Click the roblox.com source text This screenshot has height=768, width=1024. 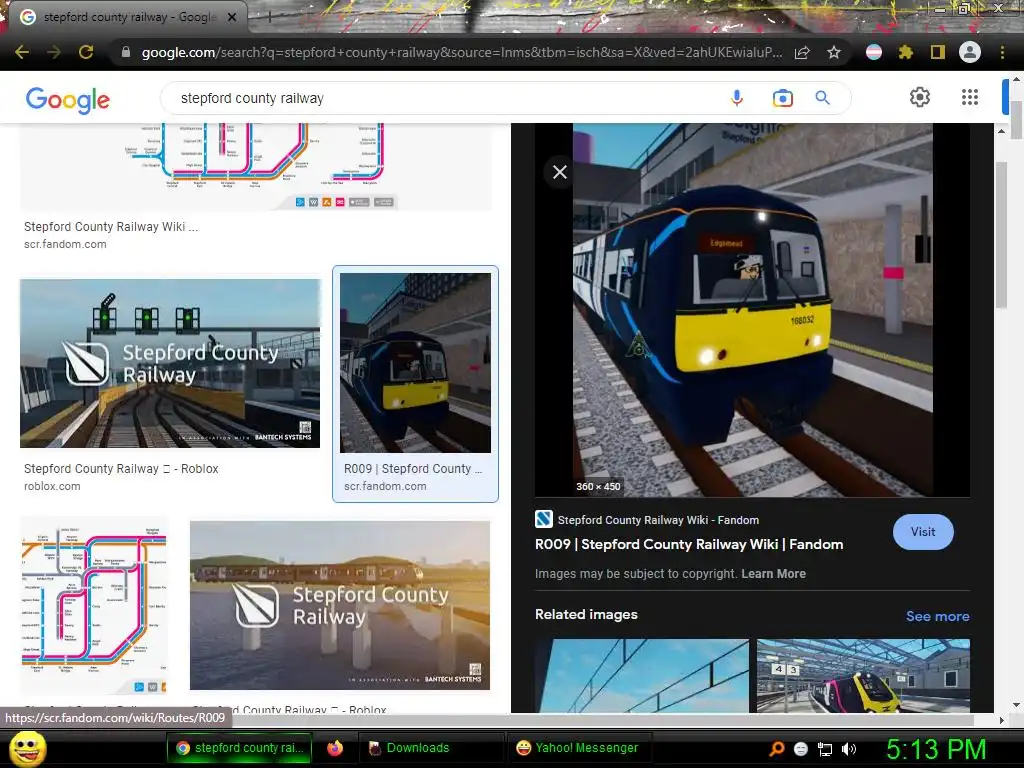coord(52,486)
